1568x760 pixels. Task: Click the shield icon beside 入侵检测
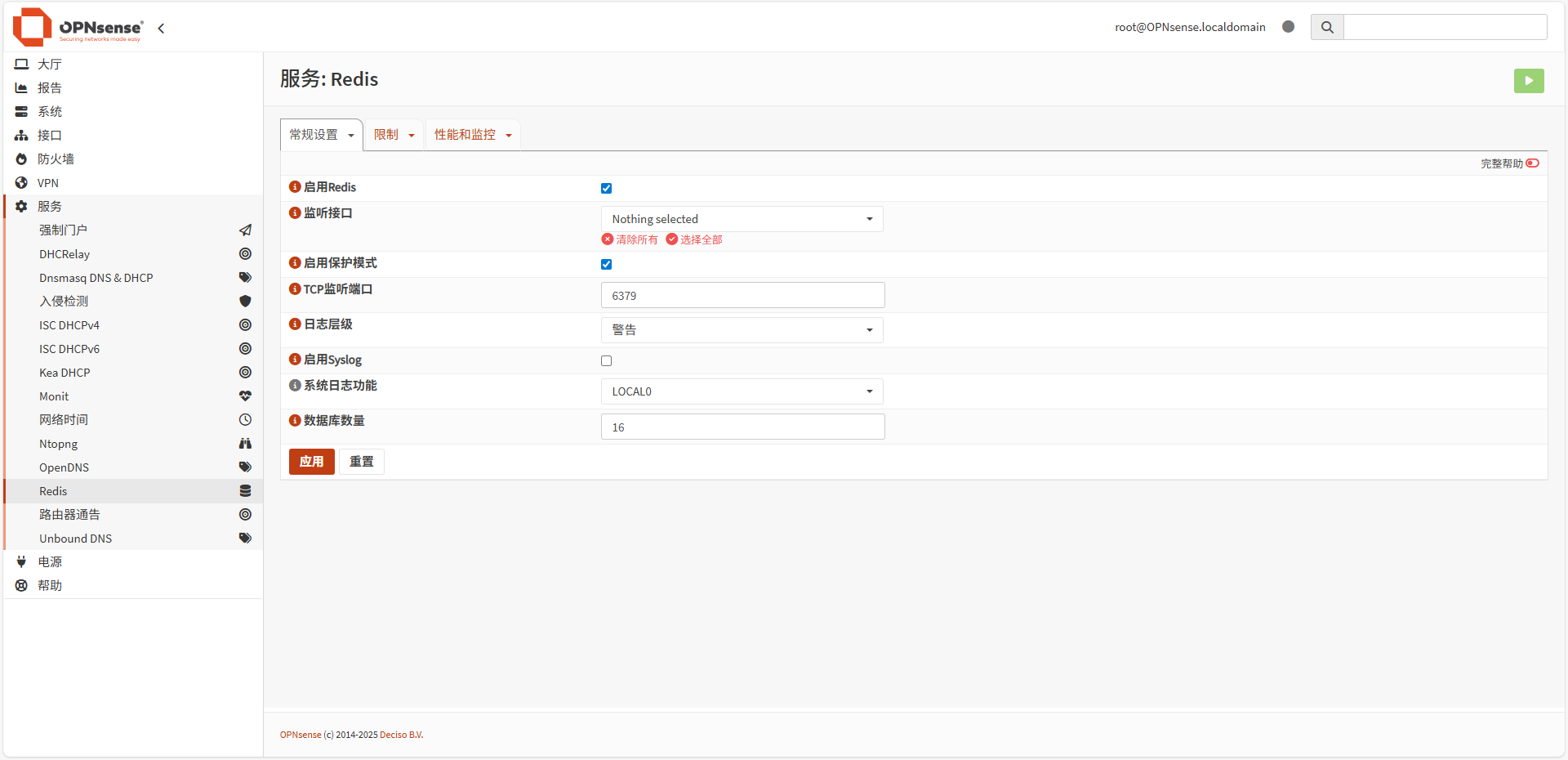click(x=245, y=301)
